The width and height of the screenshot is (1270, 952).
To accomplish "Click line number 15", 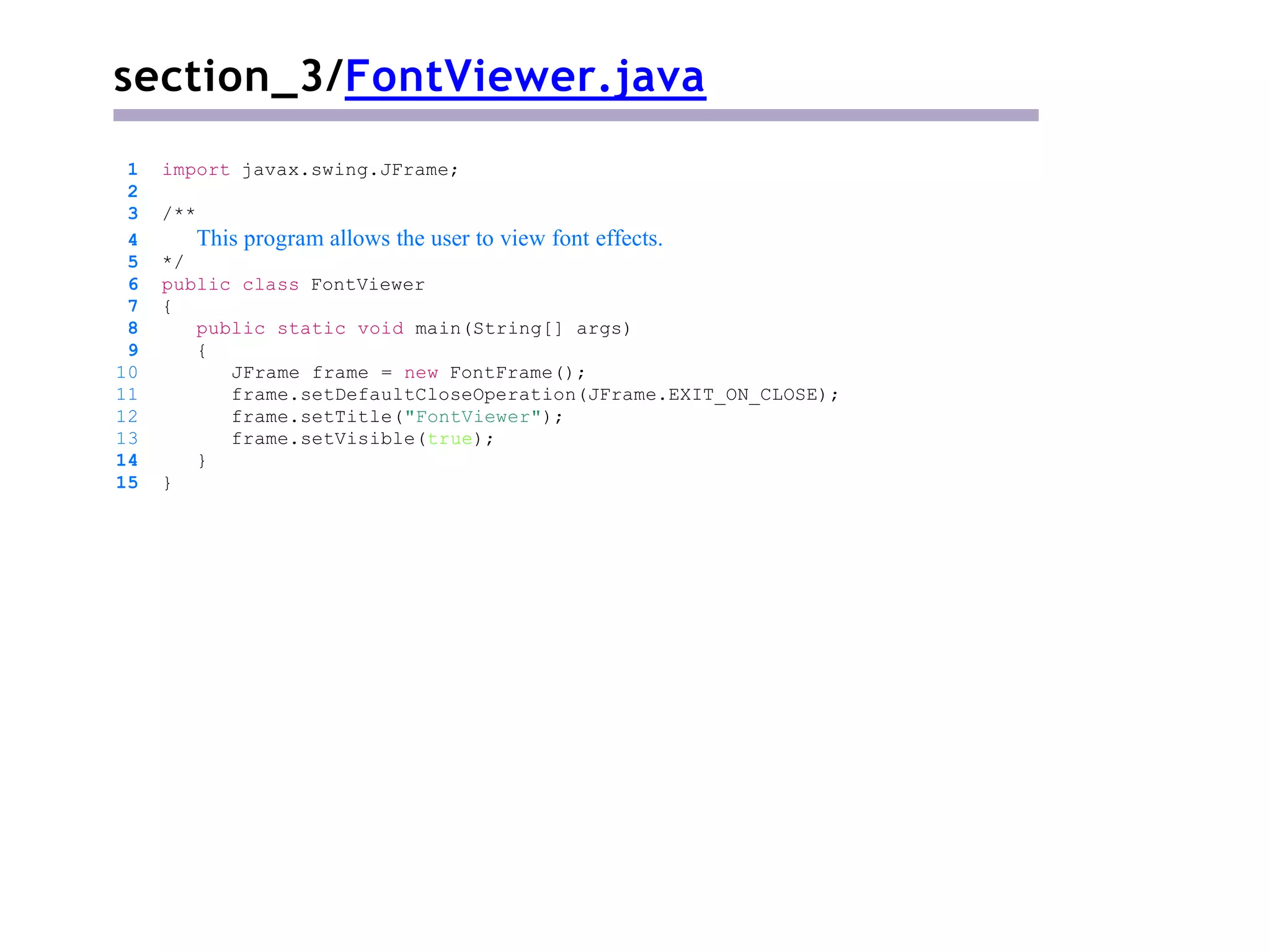I will (127, 482).
